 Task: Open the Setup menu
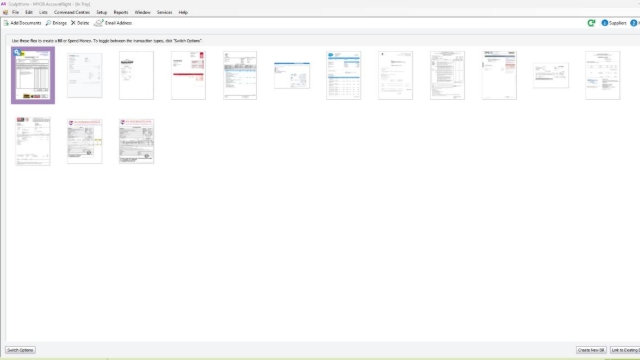coord(102,13)
